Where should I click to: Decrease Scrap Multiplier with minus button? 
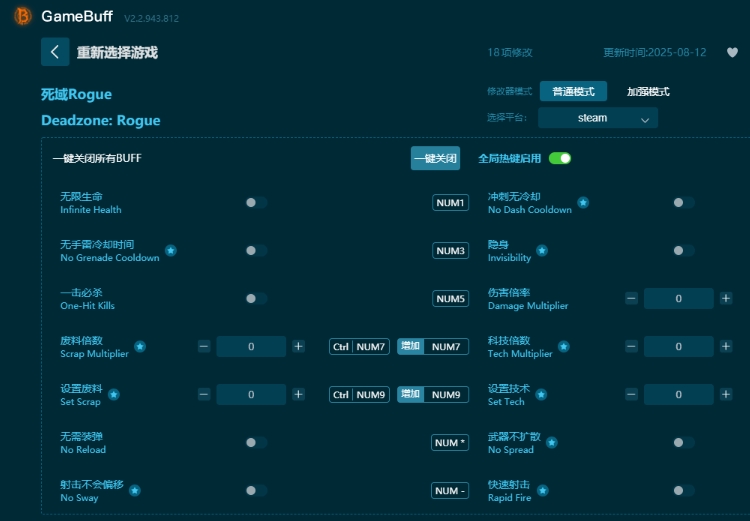tap(204, 346)
